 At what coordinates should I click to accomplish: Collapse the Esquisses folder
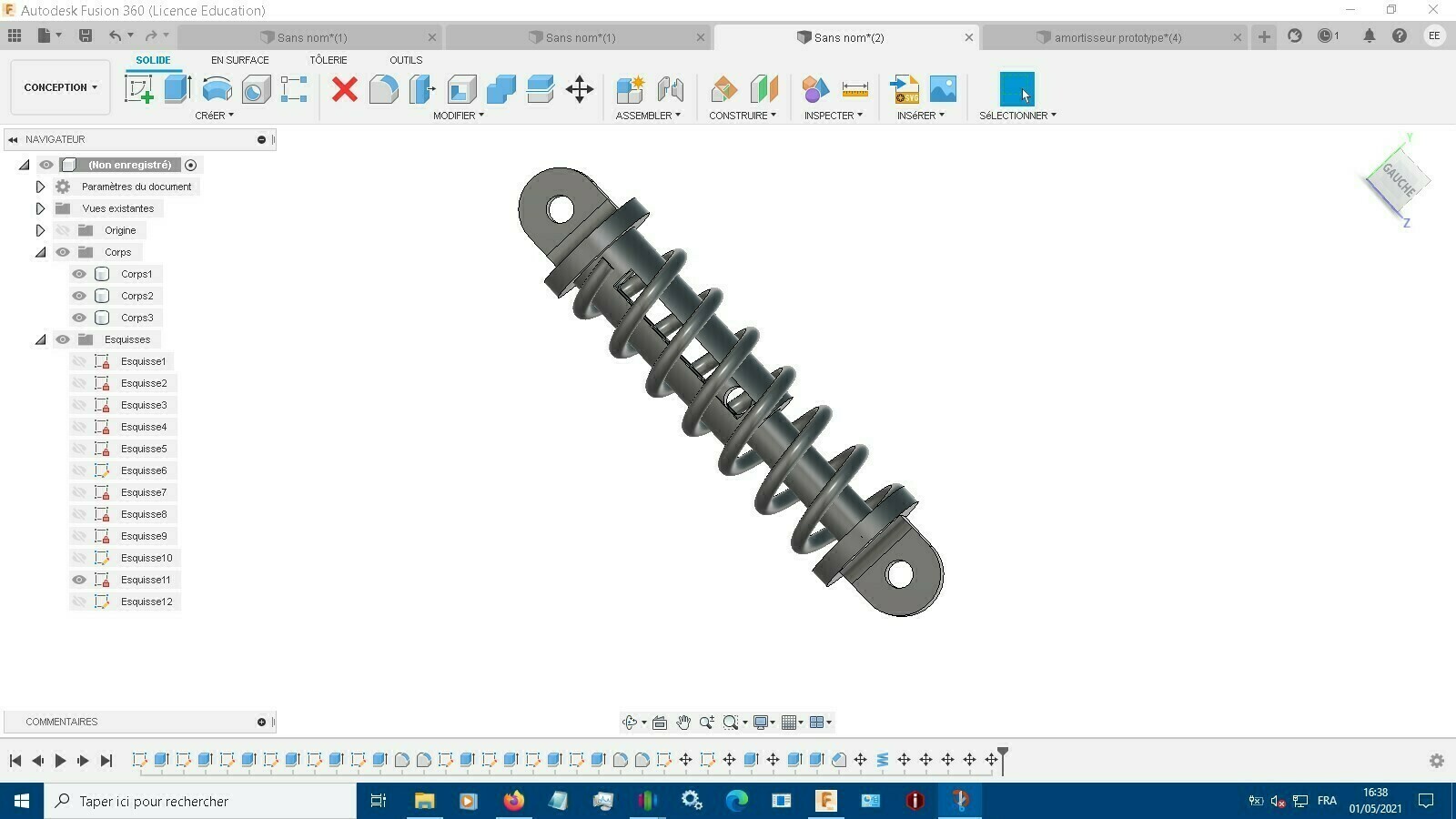point(40,339)
